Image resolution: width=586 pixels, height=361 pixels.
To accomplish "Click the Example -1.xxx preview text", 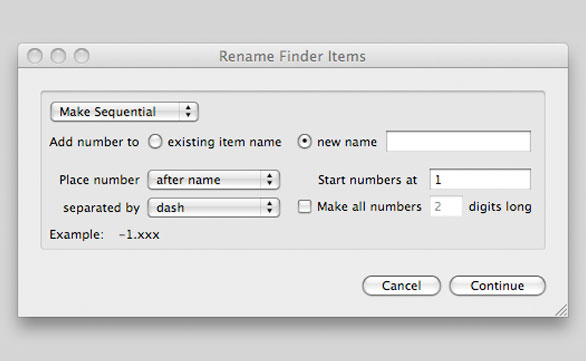I will (x=139, y=235).
